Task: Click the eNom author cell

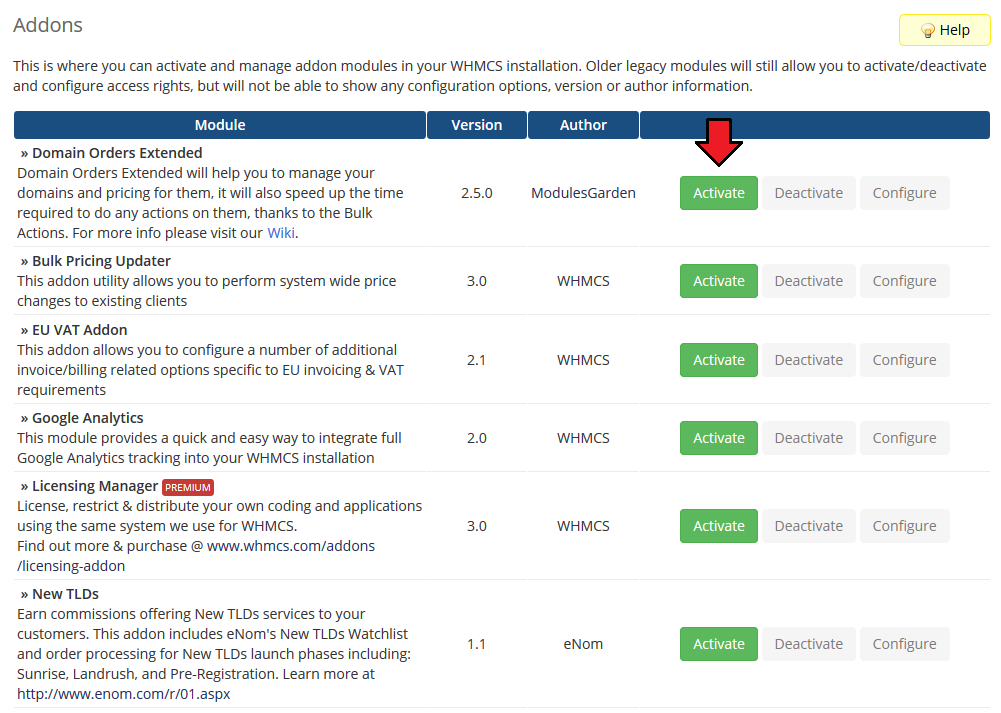Action: (583, 644)
